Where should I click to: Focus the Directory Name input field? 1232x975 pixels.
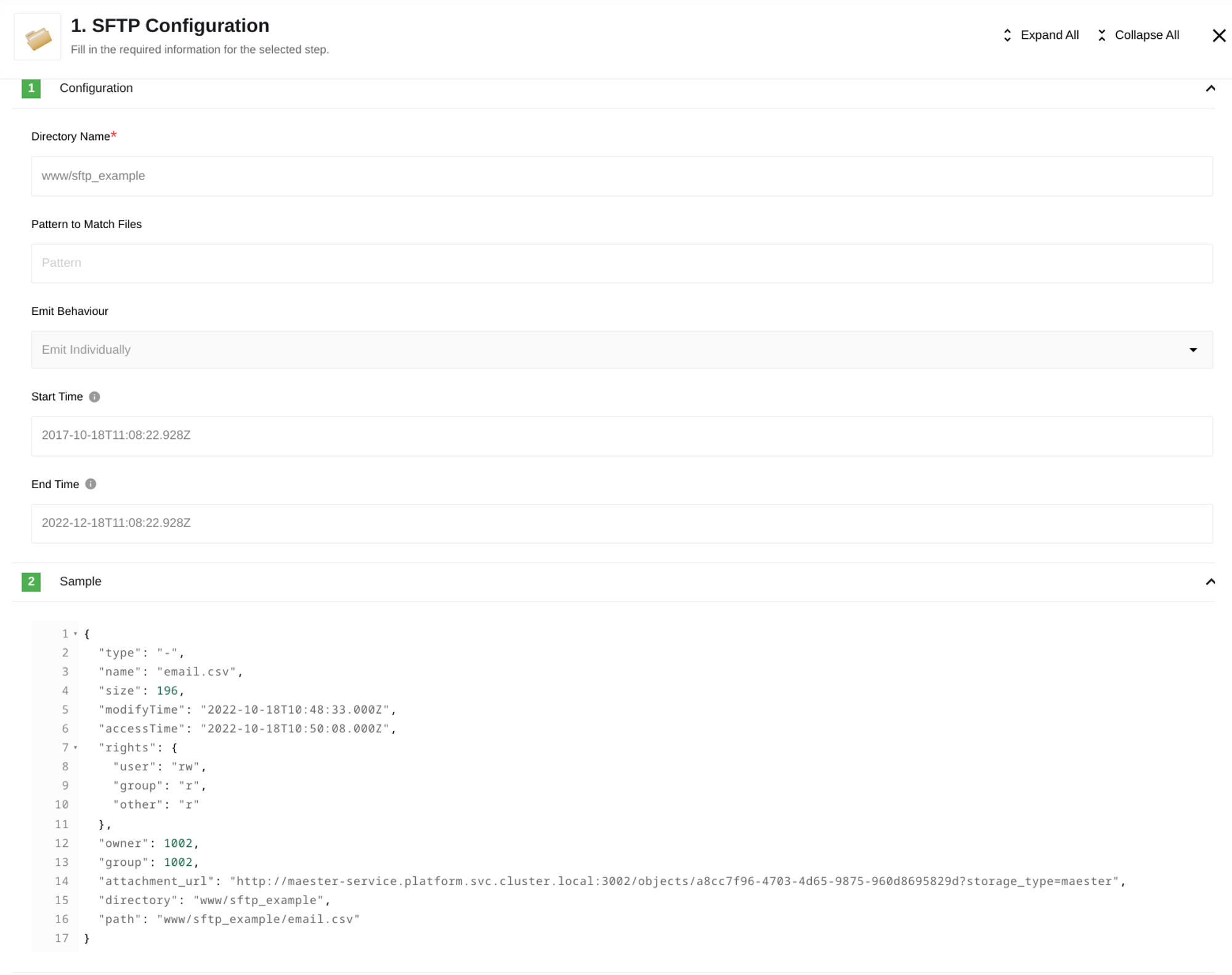pyautogui.click(x=622, y=176)
